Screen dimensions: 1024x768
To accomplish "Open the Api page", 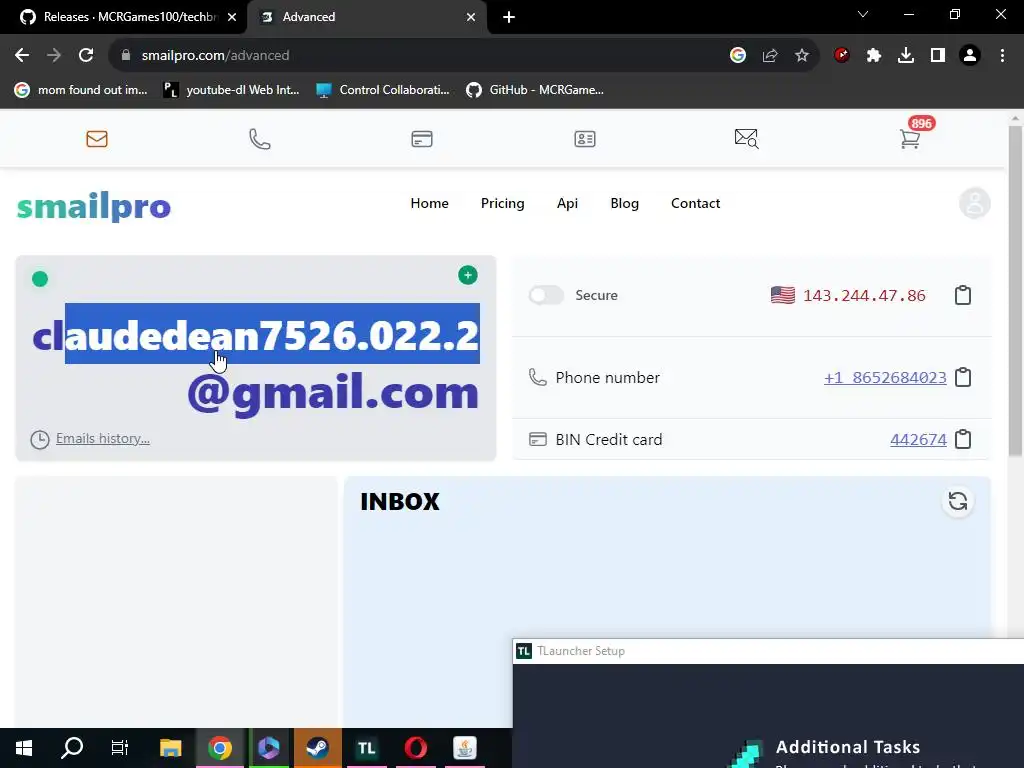I will 567,203.
